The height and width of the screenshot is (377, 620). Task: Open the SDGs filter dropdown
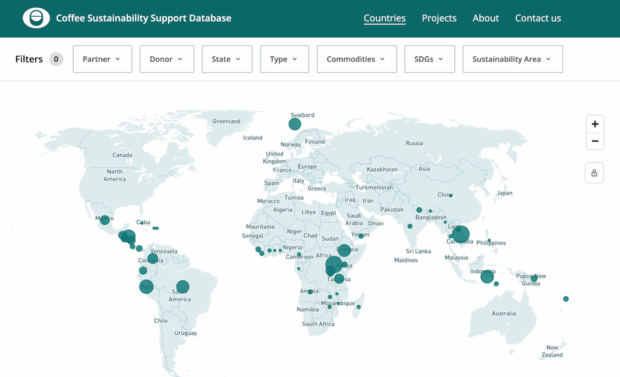coord(429,59)
